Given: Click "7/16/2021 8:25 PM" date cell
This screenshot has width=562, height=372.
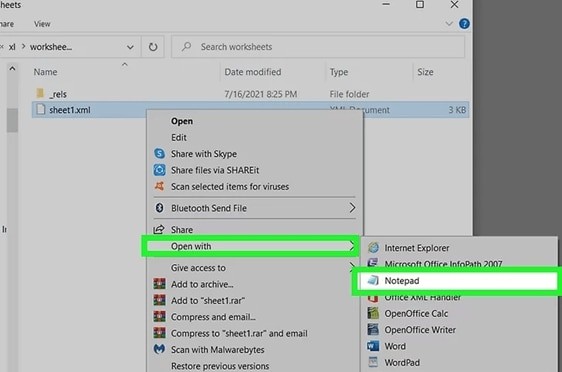Looking at the screenshot, I should point(261,94).
